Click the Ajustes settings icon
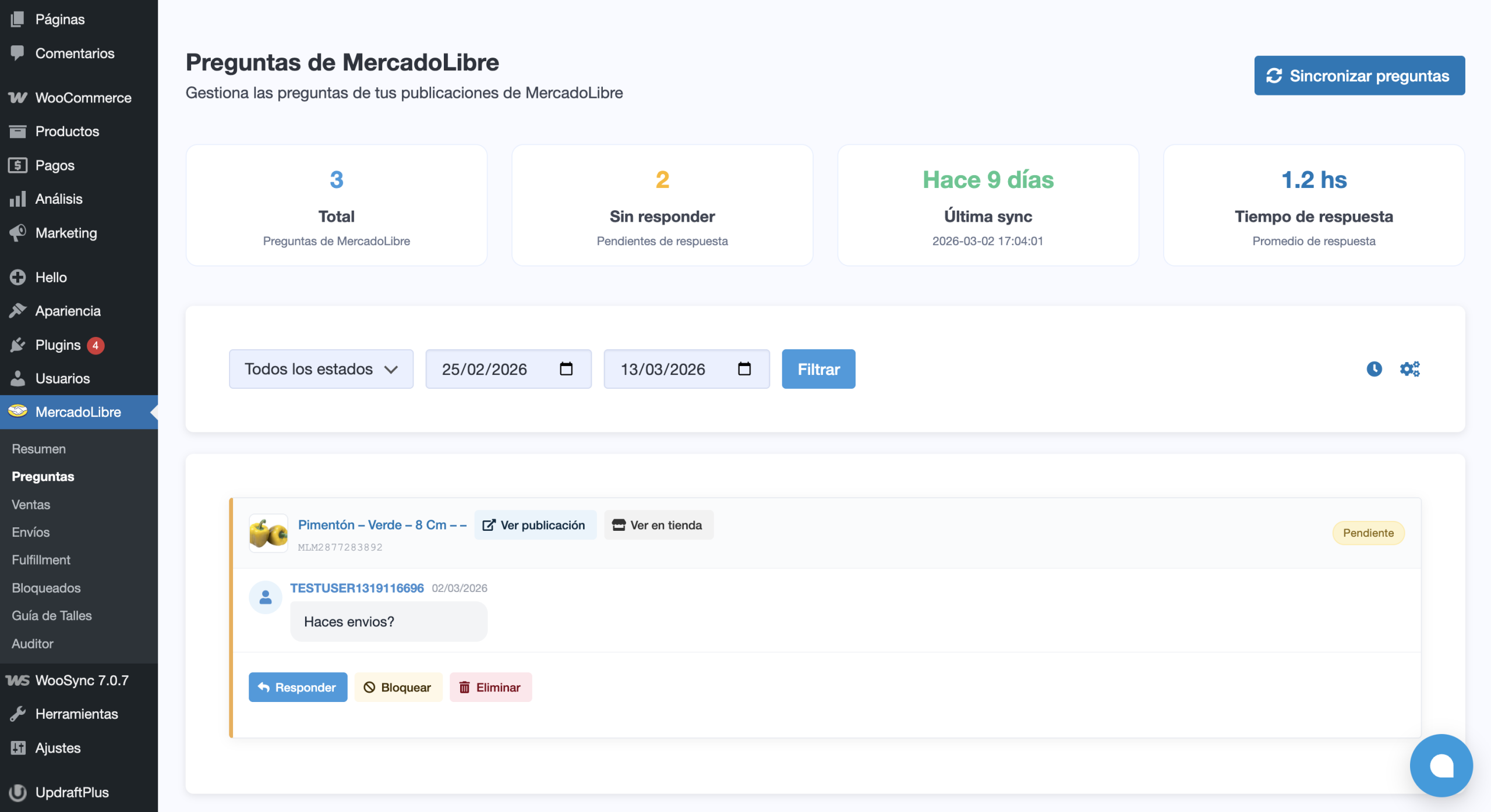 point(17,748)
